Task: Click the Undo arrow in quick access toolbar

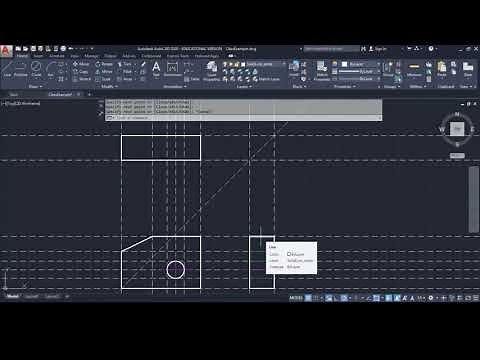Action: [71, 49]
